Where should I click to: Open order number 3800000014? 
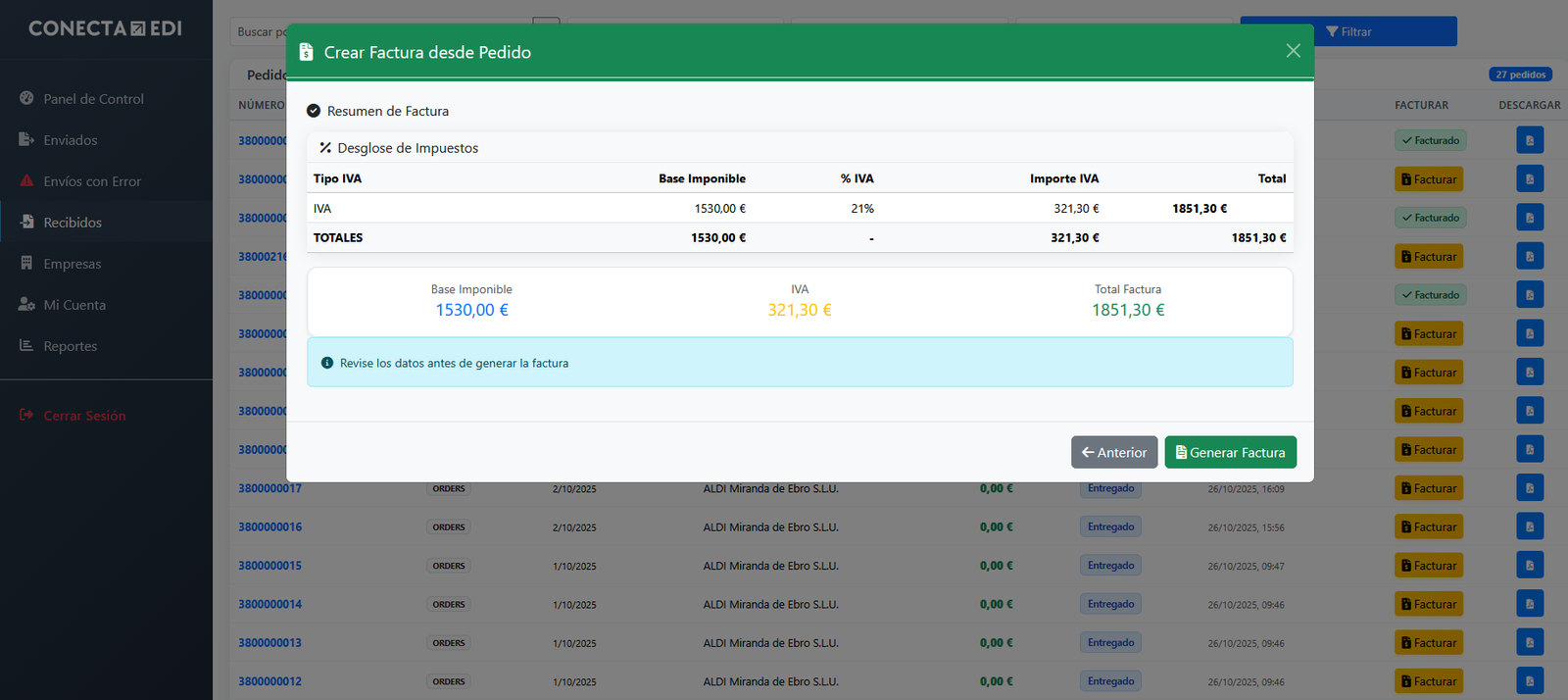tap(270, 604)
